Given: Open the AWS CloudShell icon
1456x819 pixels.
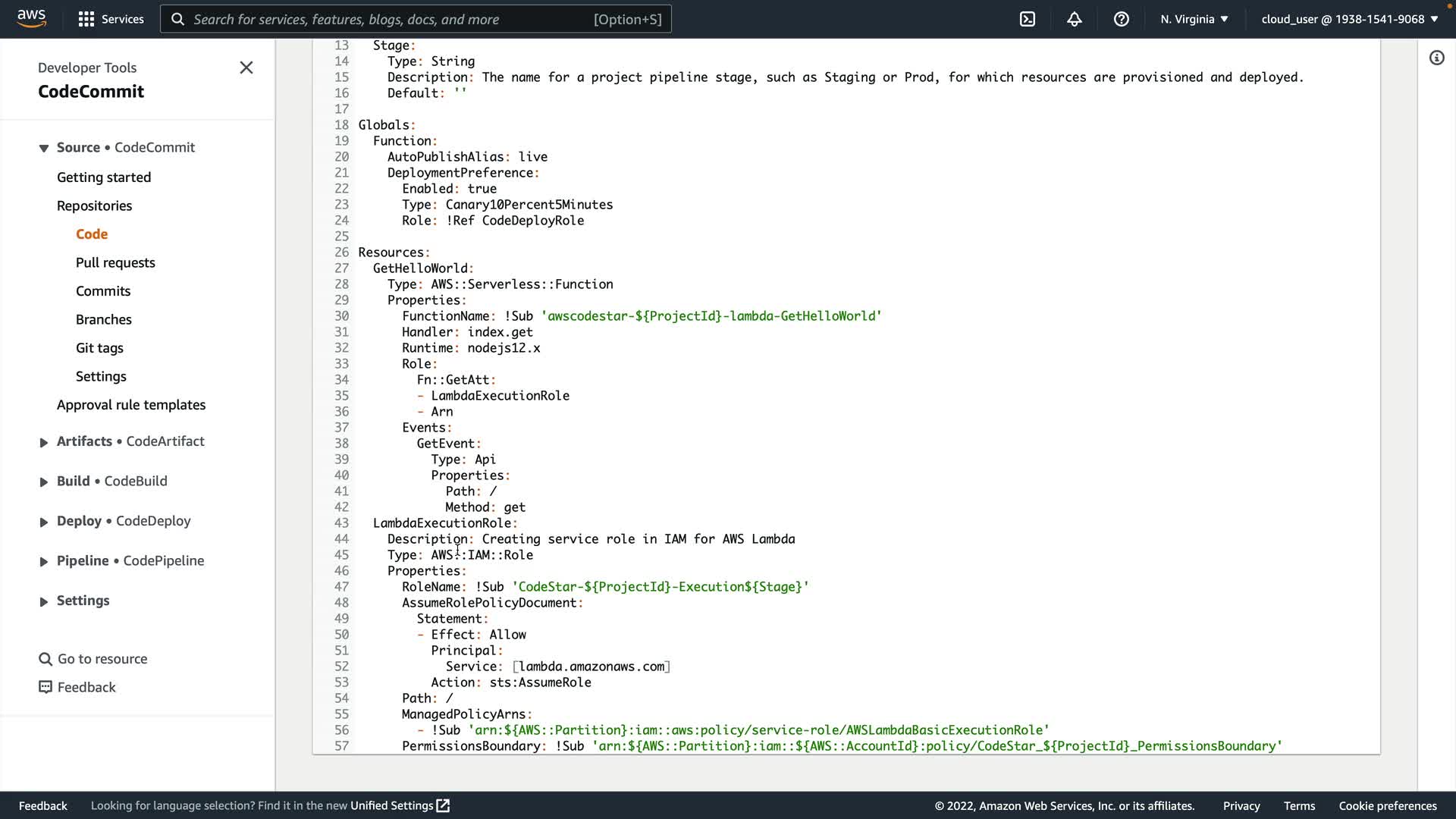Looking at the screenshot, I should click(x=1028, y=19).
